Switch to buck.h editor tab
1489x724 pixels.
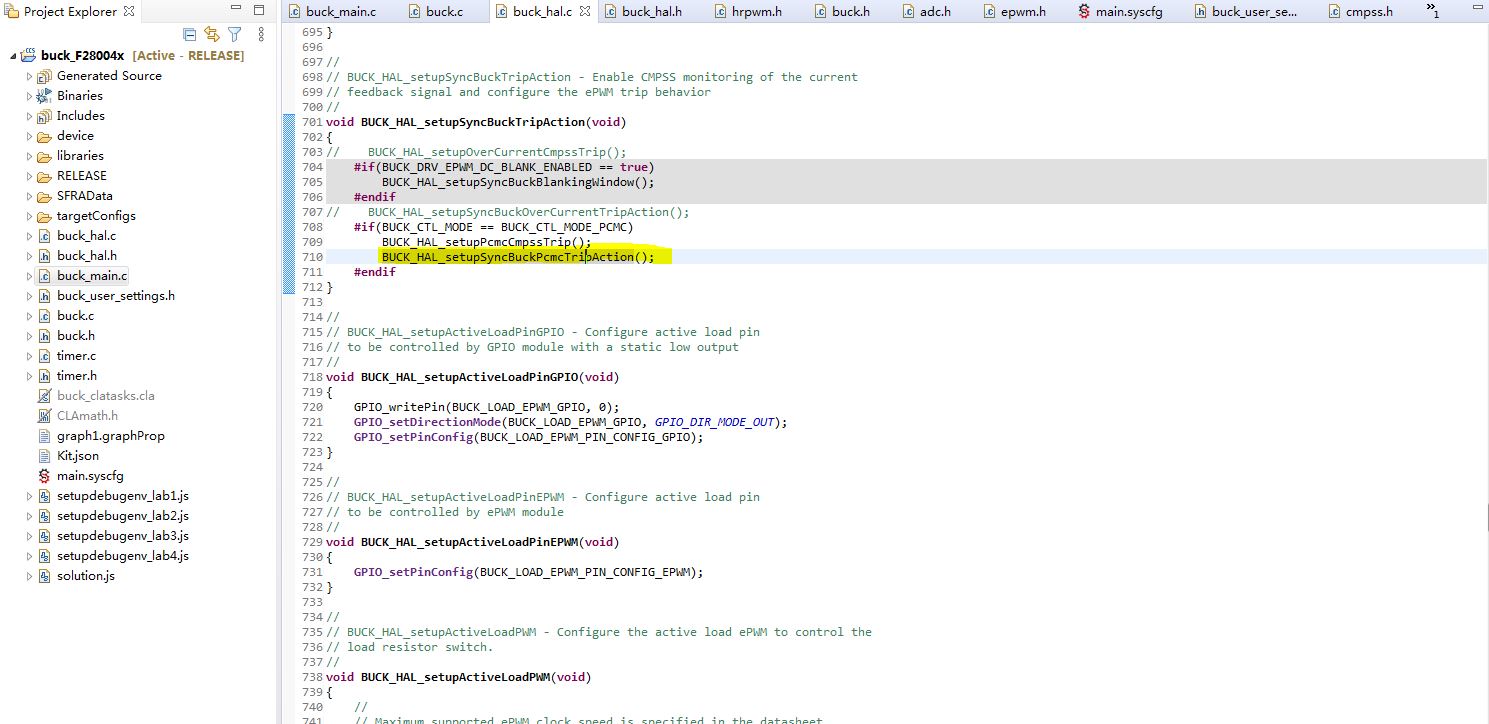point(849,12)
